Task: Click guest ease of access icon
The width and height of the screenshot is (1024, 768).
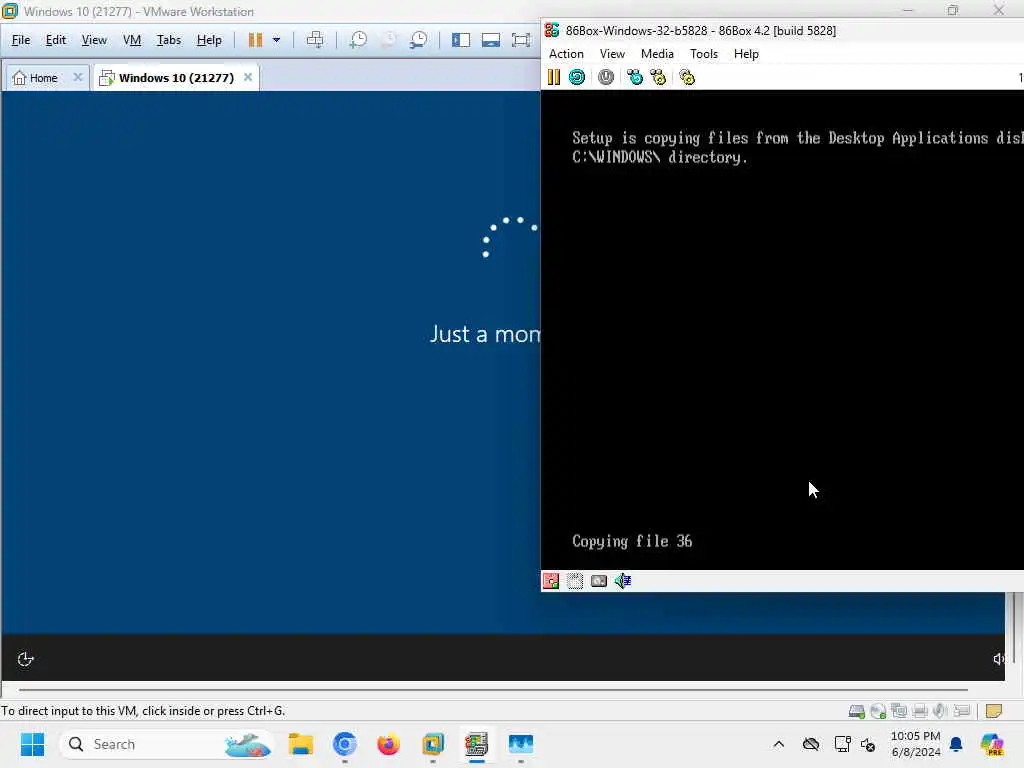Action: (25, 659)
